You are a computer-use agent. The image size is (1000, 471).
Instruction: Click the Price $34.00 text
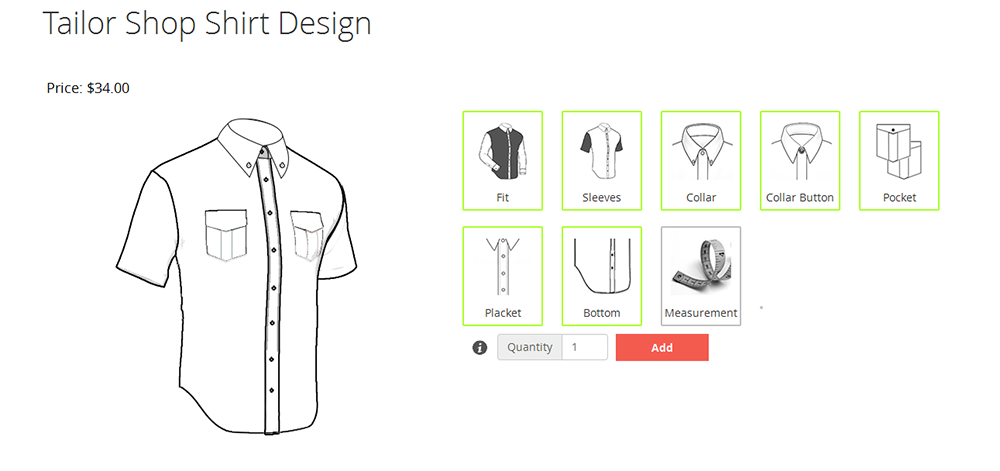(x=88, y=88)
